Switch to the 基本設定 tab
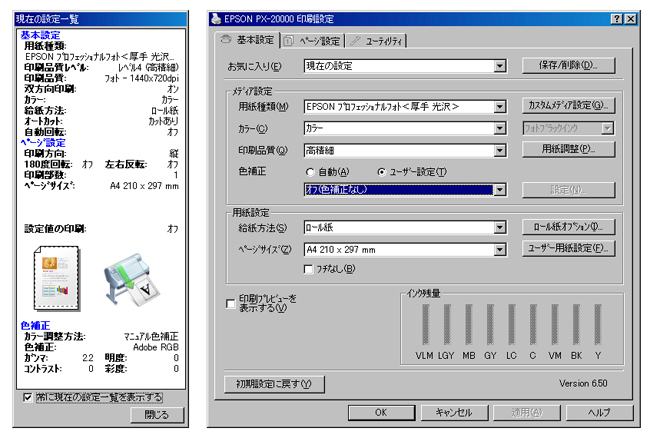Image resolution: width=650 pixels, height=438 pixels. click(x=248, y=40)
